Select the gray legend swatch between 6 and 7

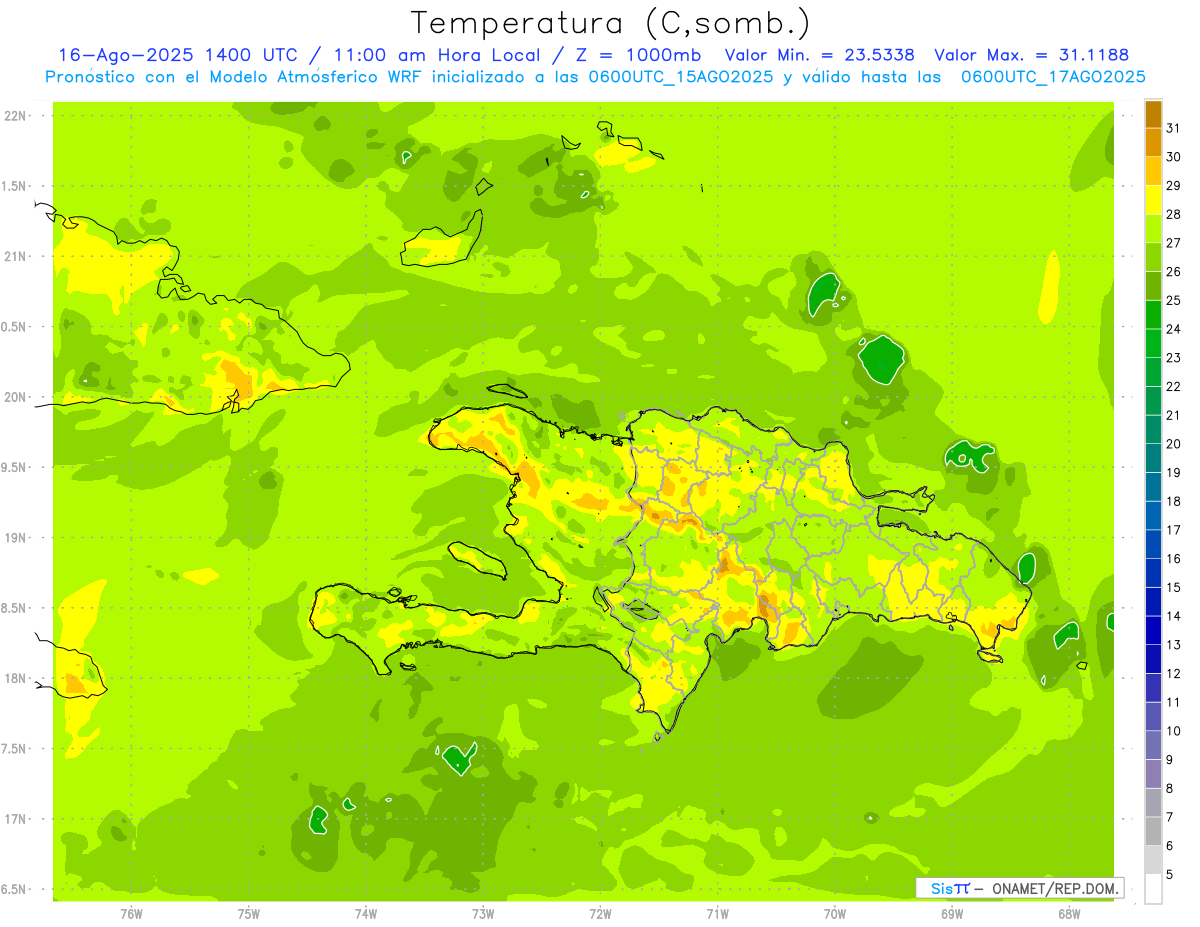pos(1153,831)
